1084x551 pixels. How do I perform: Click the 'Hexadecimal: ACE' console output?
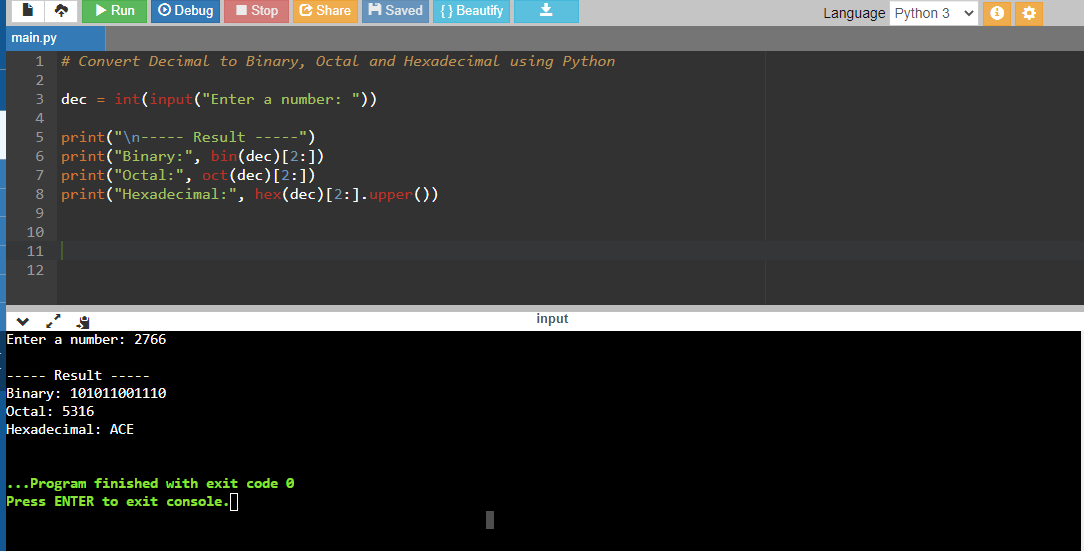coord(70,429)
